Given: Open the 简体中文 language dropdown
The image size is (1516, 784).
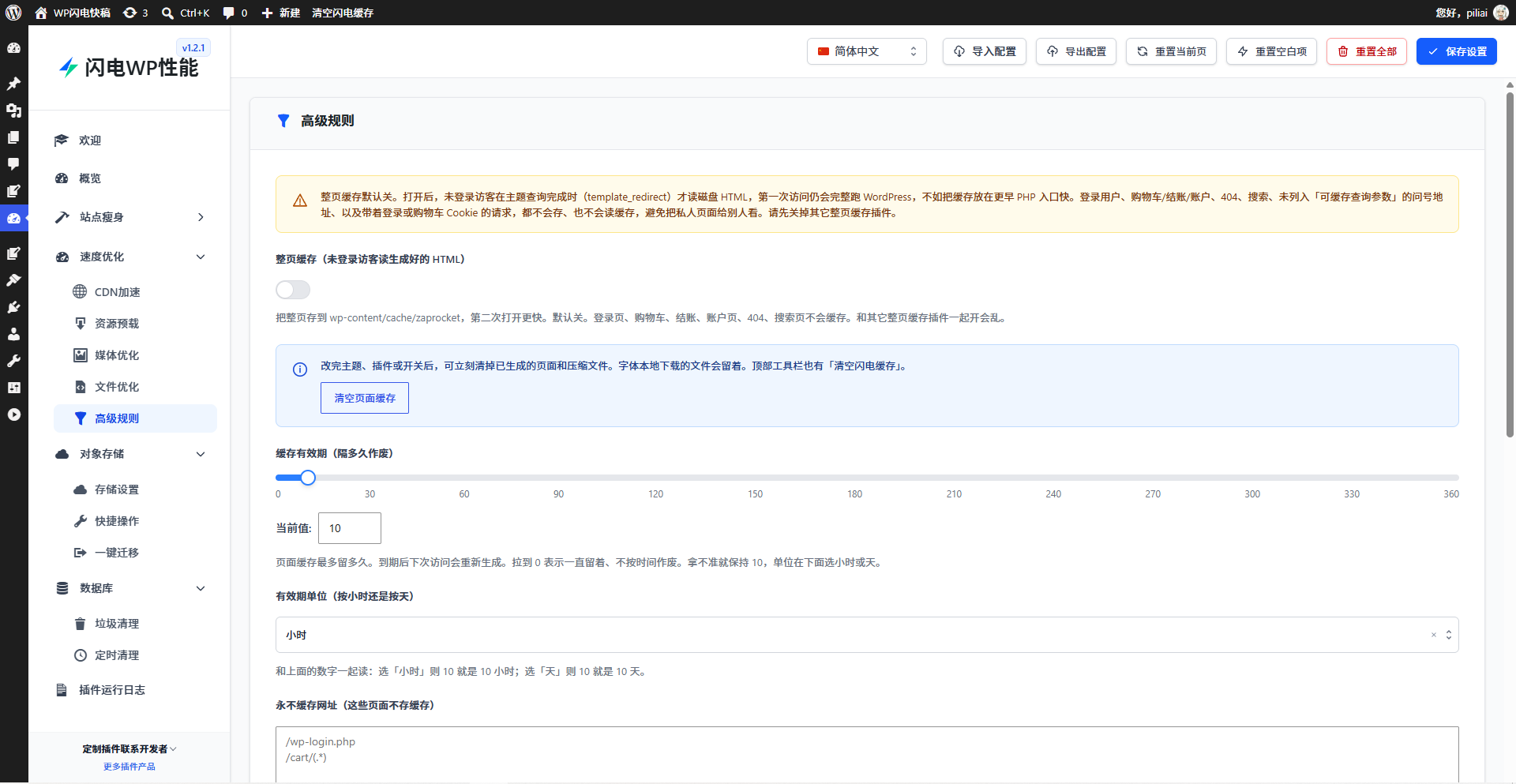Looking at the screenshot, I should 867,51.
